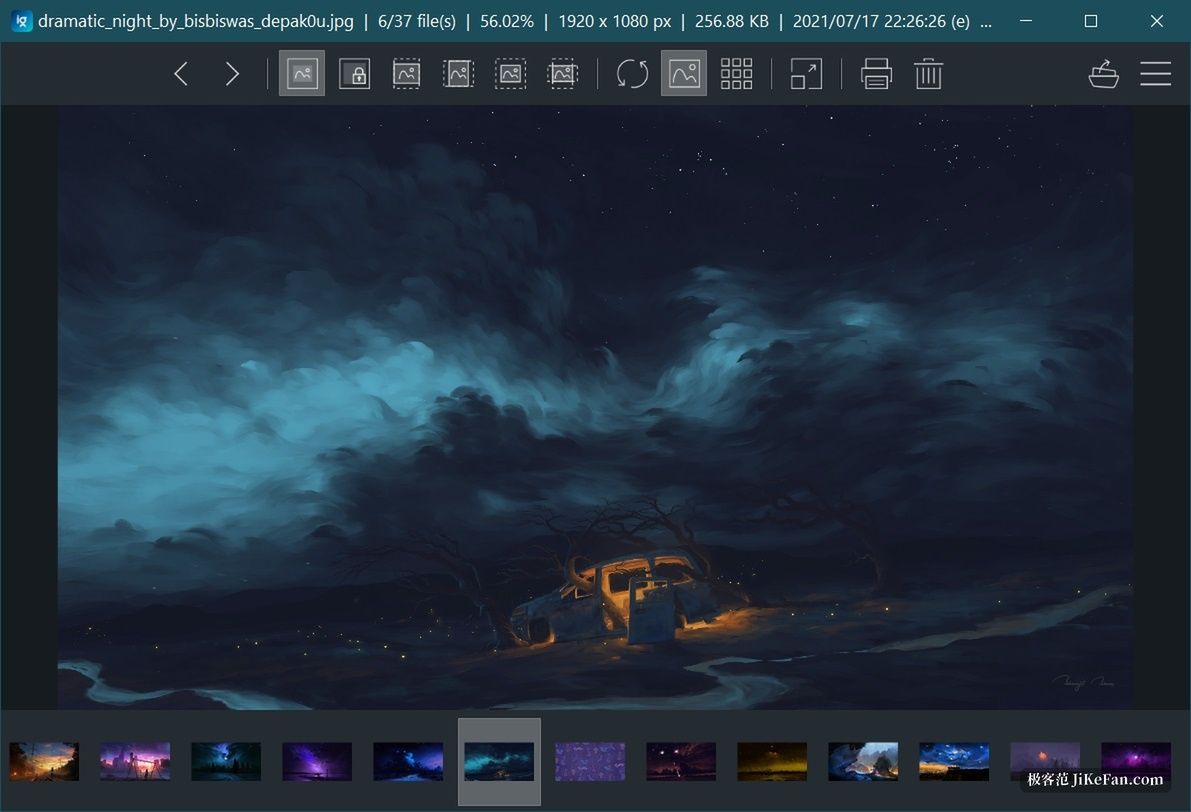Screen dimensions: 1191x812
Task: Select the purple patterned thumbnail
Action: point(590,762)
